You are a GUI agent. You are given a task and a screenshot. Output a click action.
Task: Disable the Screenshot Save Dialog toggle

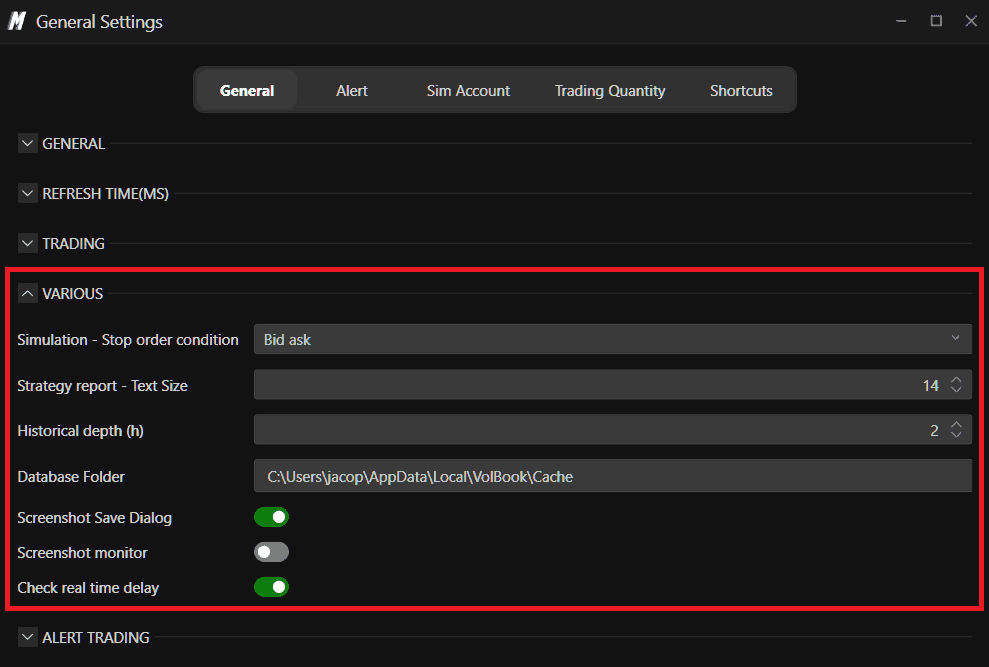271,517
